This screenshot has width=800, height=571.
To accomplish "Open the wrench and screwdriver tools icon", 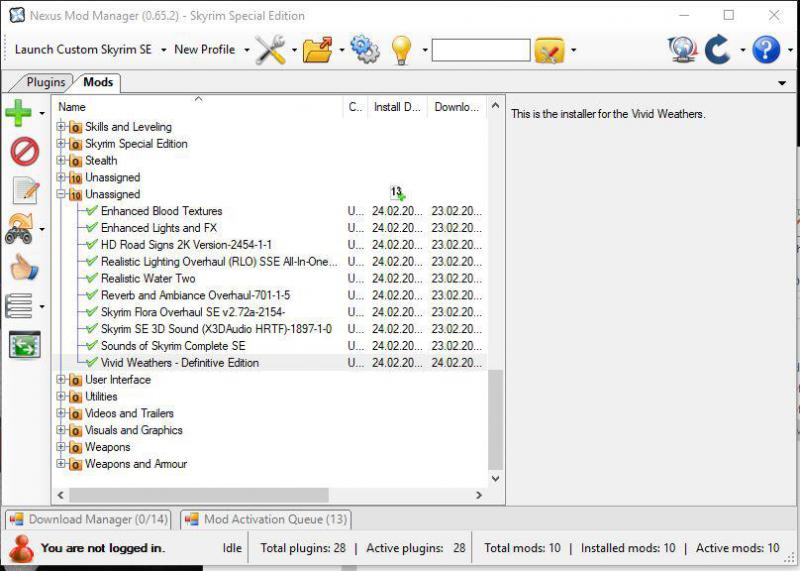I will [270, 50].
